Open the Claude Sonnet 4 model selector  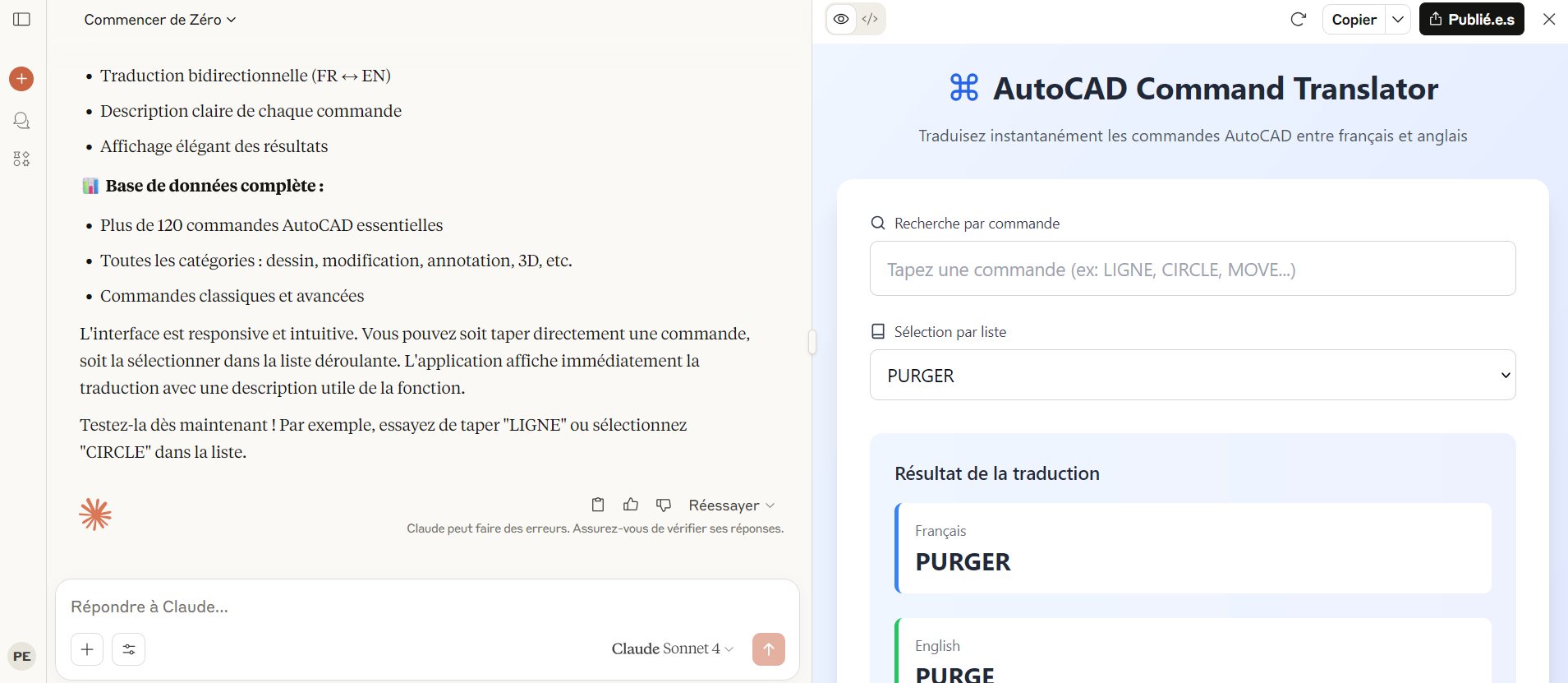(673, 648)
